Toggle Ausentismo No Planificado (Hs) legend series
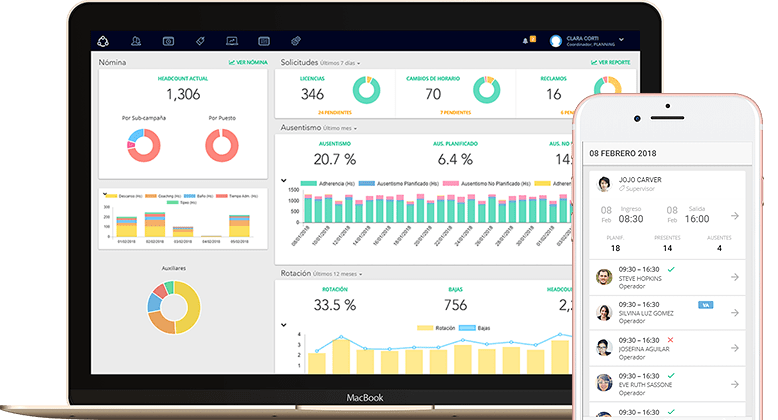 click(x=486, y=184)
